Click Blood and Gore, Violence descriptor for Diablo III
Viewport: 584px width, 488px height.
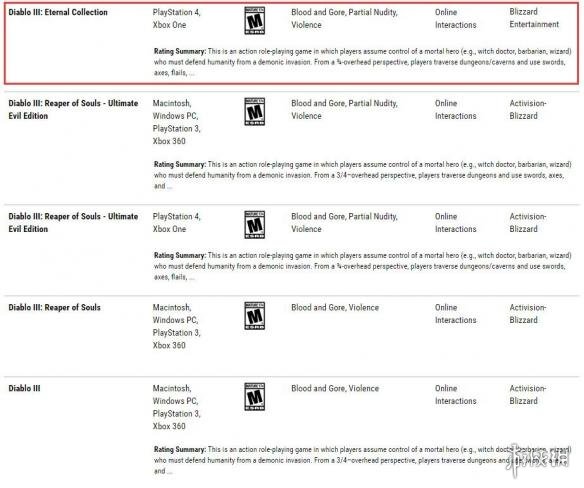click(335, 389)
